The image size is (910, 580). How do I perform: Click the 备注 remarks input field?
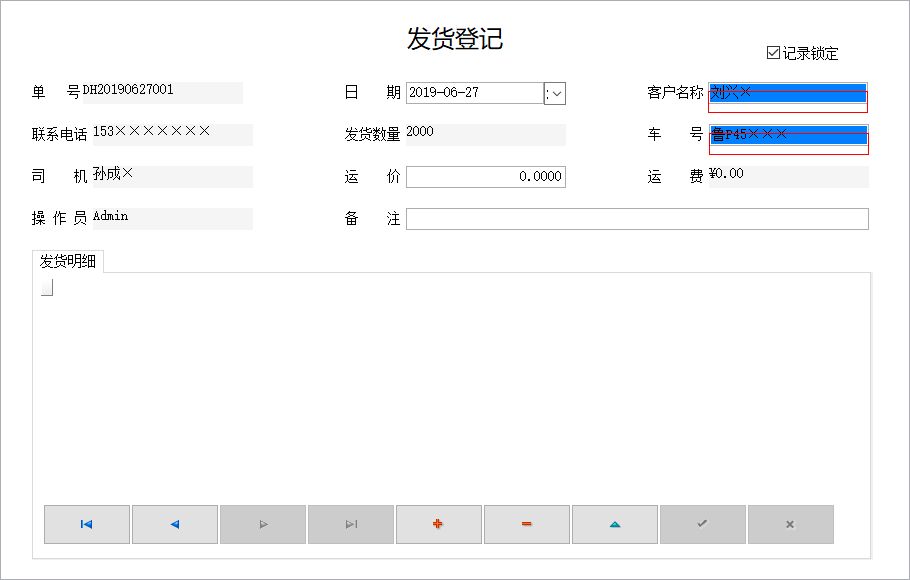pyautogui.click(x=637, y=219)
